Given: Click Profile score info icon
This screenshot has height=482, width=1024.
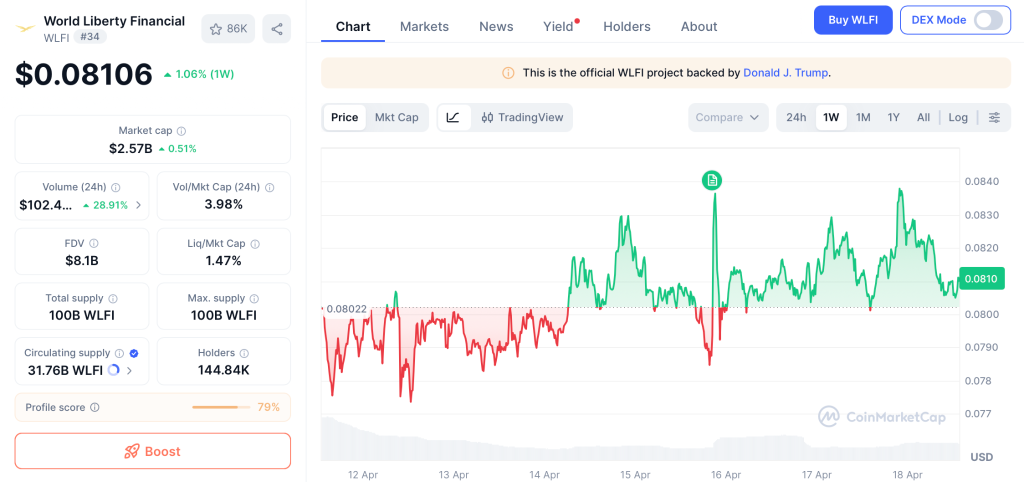Looking at the screenshot, I should (95, 407).
